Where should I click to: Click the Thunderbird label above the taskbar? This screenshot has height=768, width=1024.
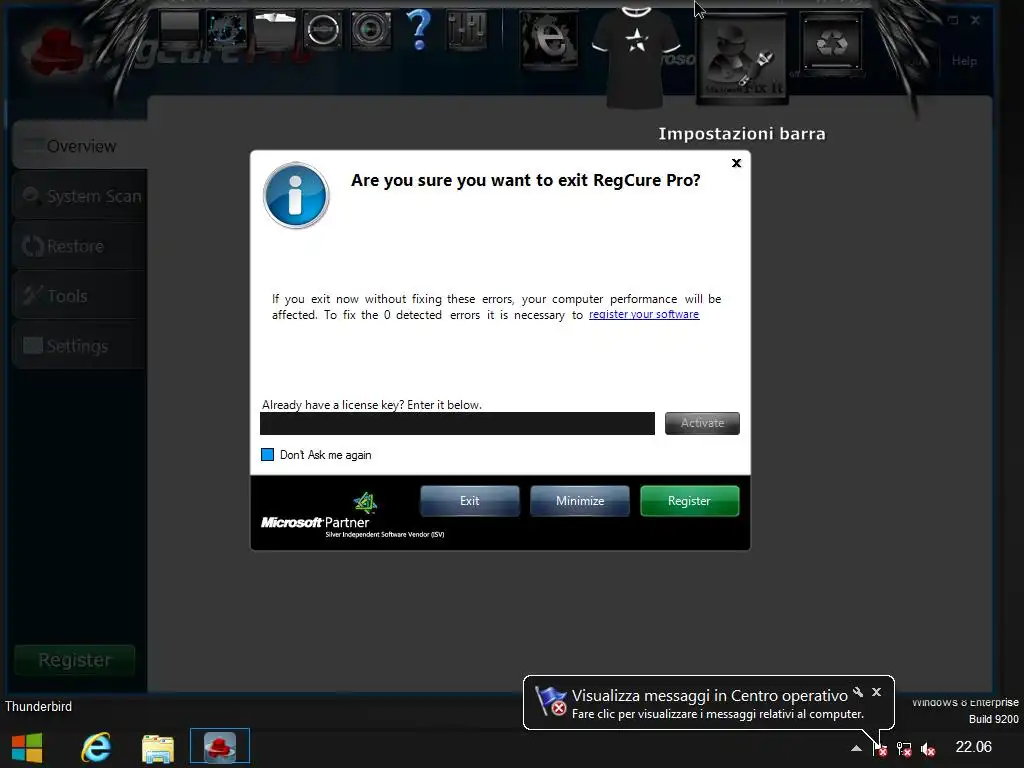[x=39, y=706]
